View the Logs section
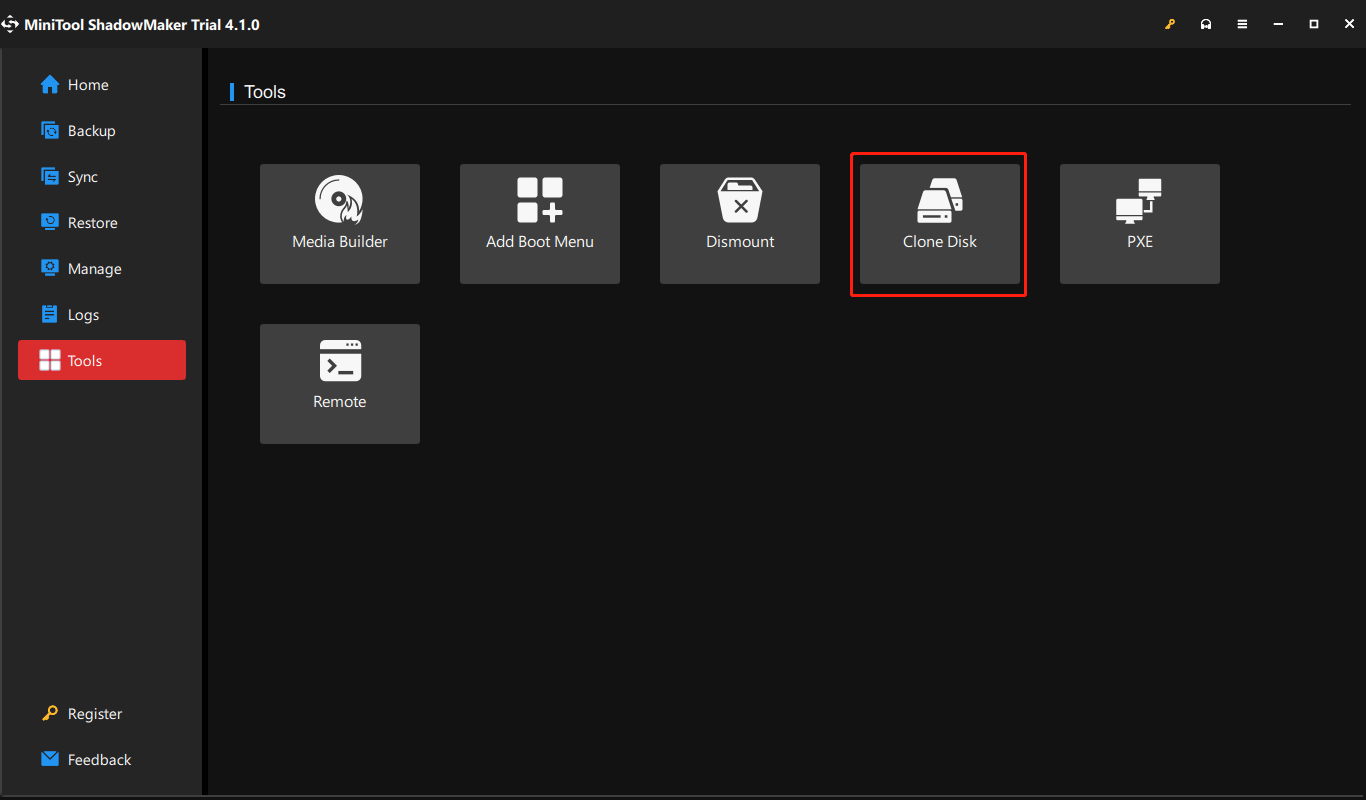 (x=83, y=314)
